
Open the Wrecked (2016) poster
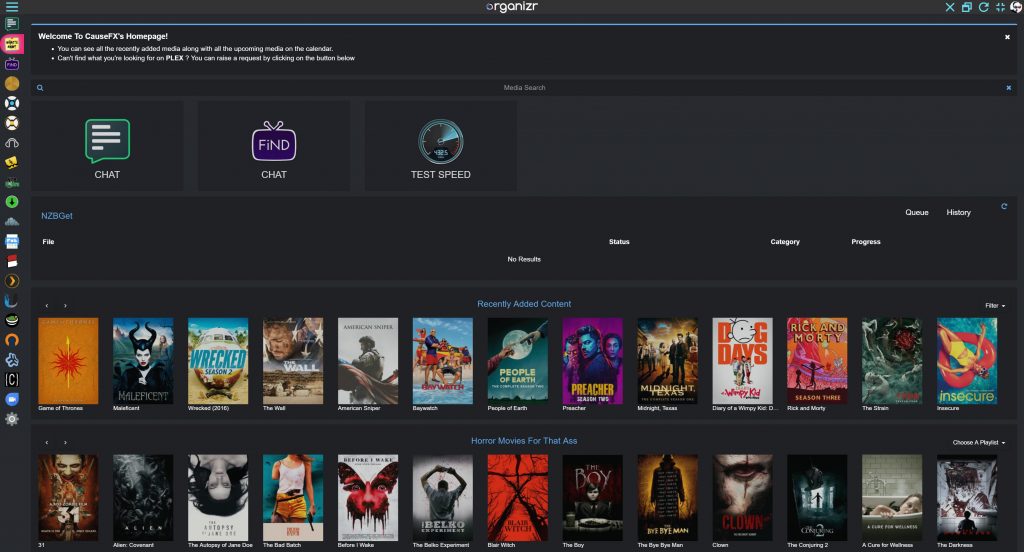pos(218,361)
